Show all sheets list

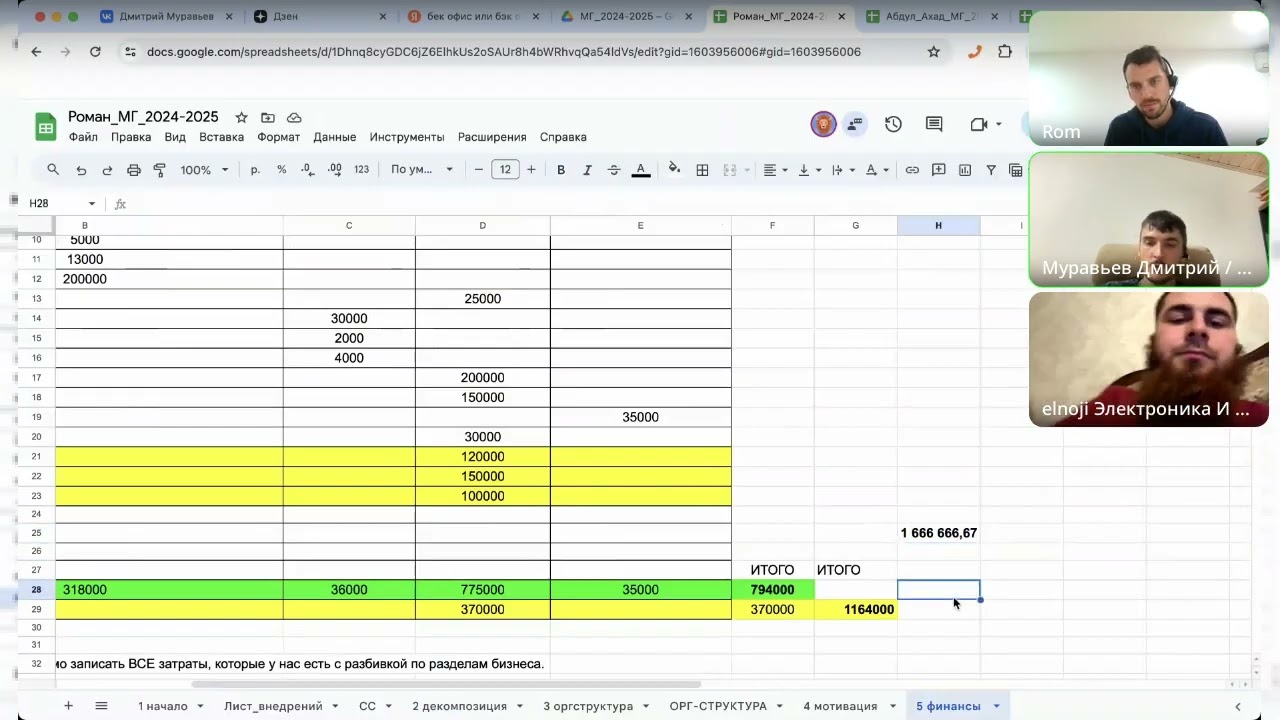click(101, 706)
